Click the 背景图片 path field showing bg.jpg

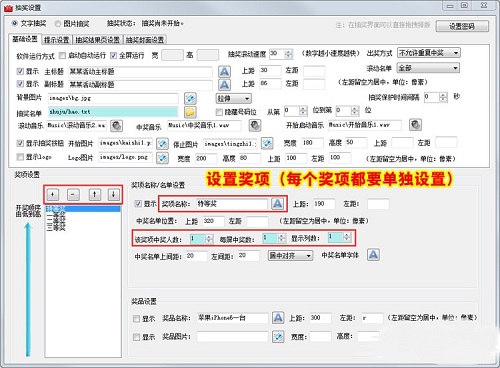tap(113, 98)
